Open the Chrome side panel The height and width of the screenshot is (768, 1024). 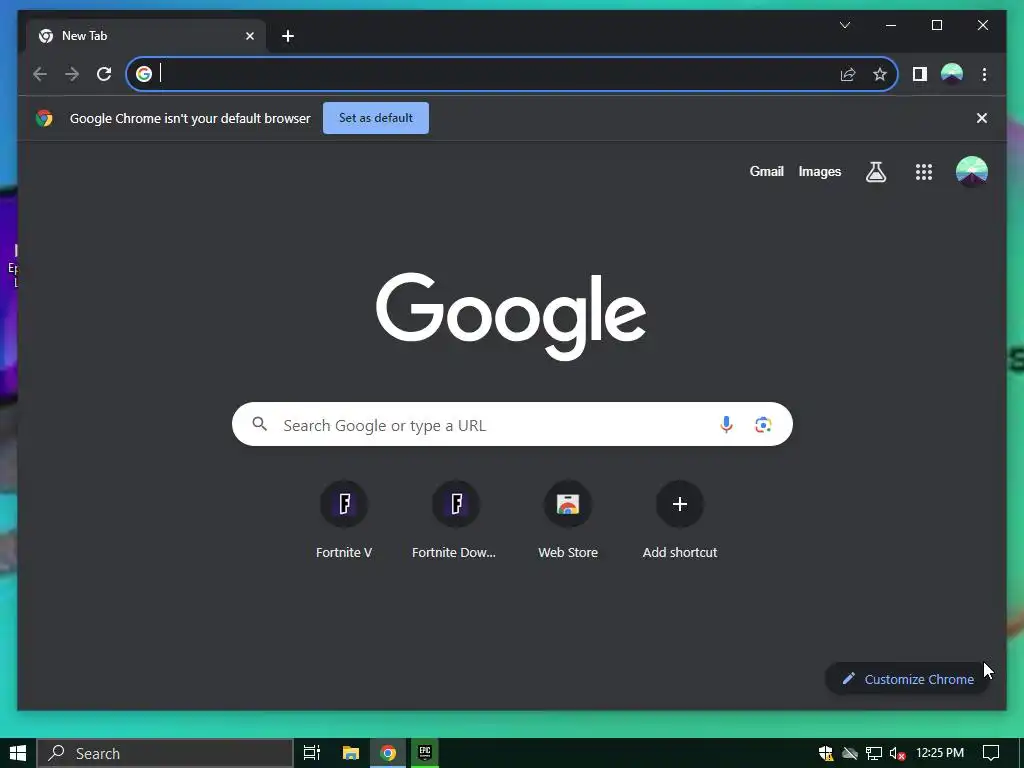click(x=920, y=74)
